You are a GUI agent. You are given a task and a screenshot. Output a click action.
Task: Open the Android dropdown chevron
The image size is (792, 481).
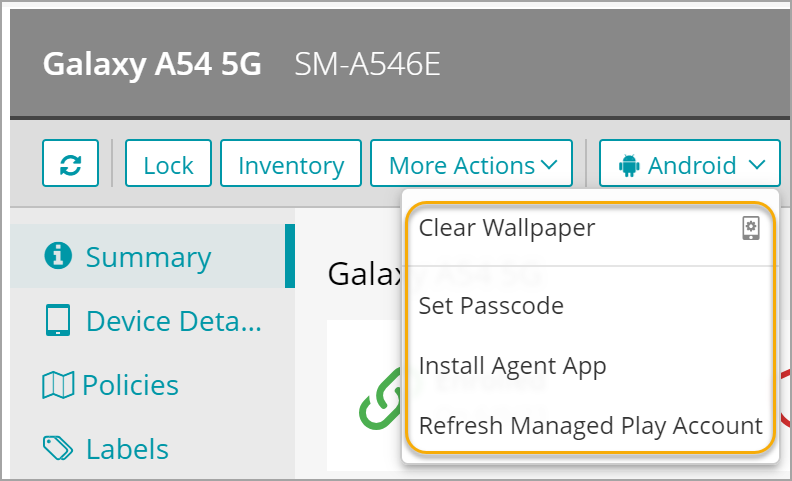tap(757, 165)
